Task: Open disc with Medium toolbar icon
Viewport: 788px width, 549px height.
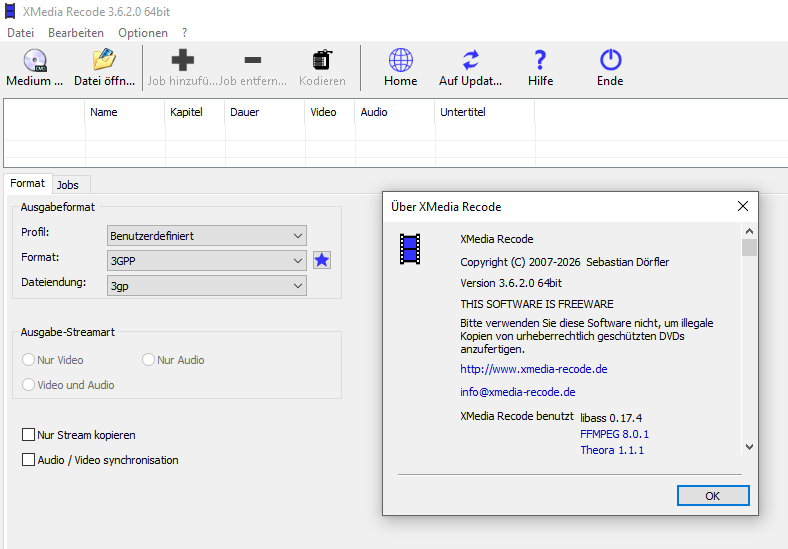Action: [35, 60]
